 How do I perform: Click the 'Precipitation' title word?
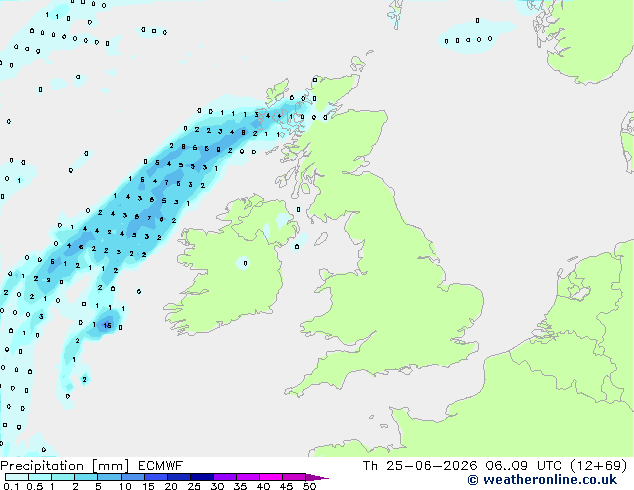pos(42,466)
